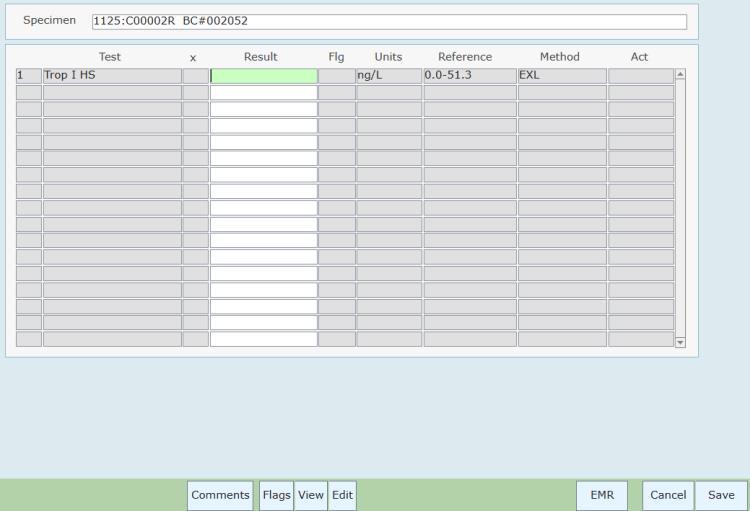Click the Act cell in first row
Viewport: 750px width, 511px height.
tap(640, 75)
